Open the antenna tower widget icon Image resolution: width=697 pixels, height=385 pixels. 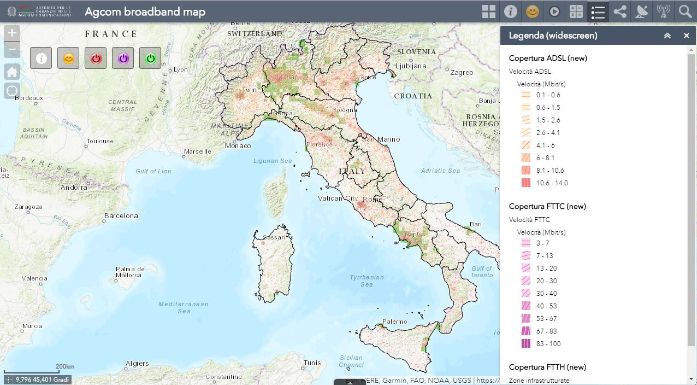tap(663, 12)
